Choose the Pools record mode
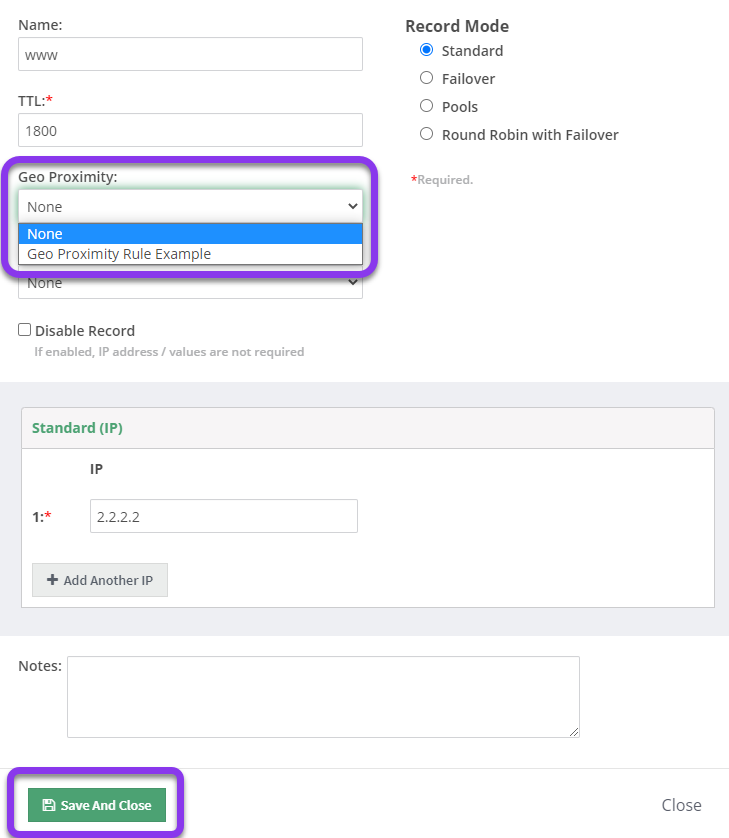The width and height of the screenshot is (729, 838). coord(426,106)
